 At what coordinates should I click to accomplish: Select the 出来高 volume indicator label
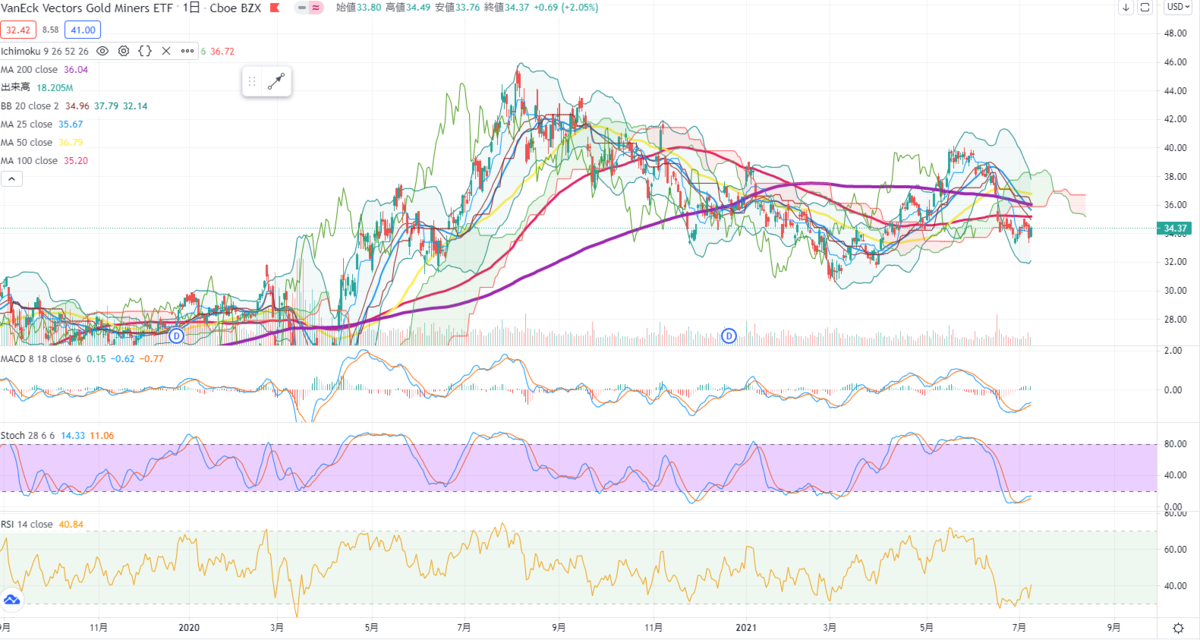[15, 88]
